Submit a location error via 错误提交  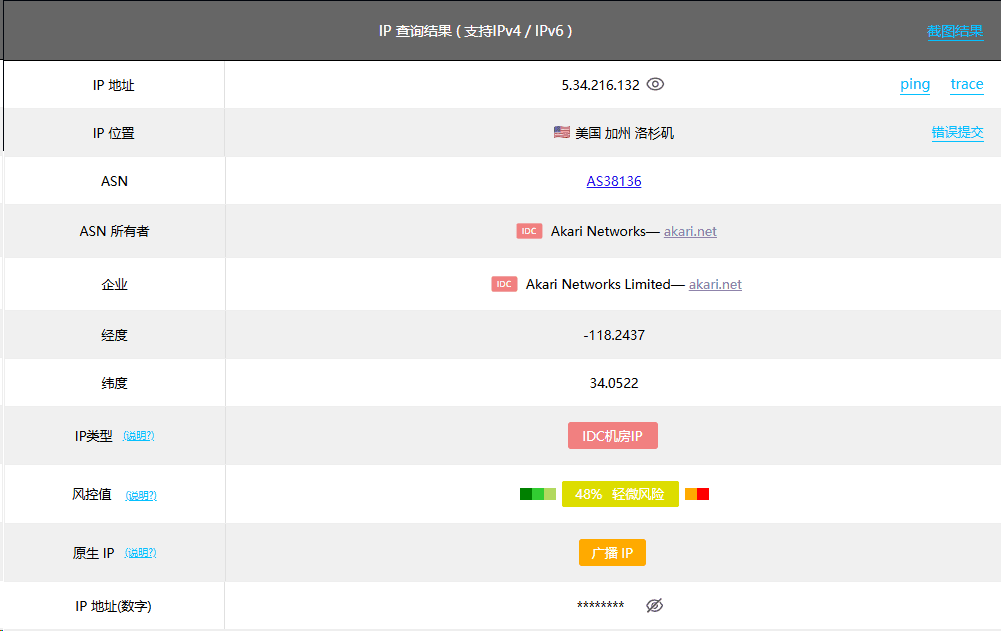coord(957,132)
